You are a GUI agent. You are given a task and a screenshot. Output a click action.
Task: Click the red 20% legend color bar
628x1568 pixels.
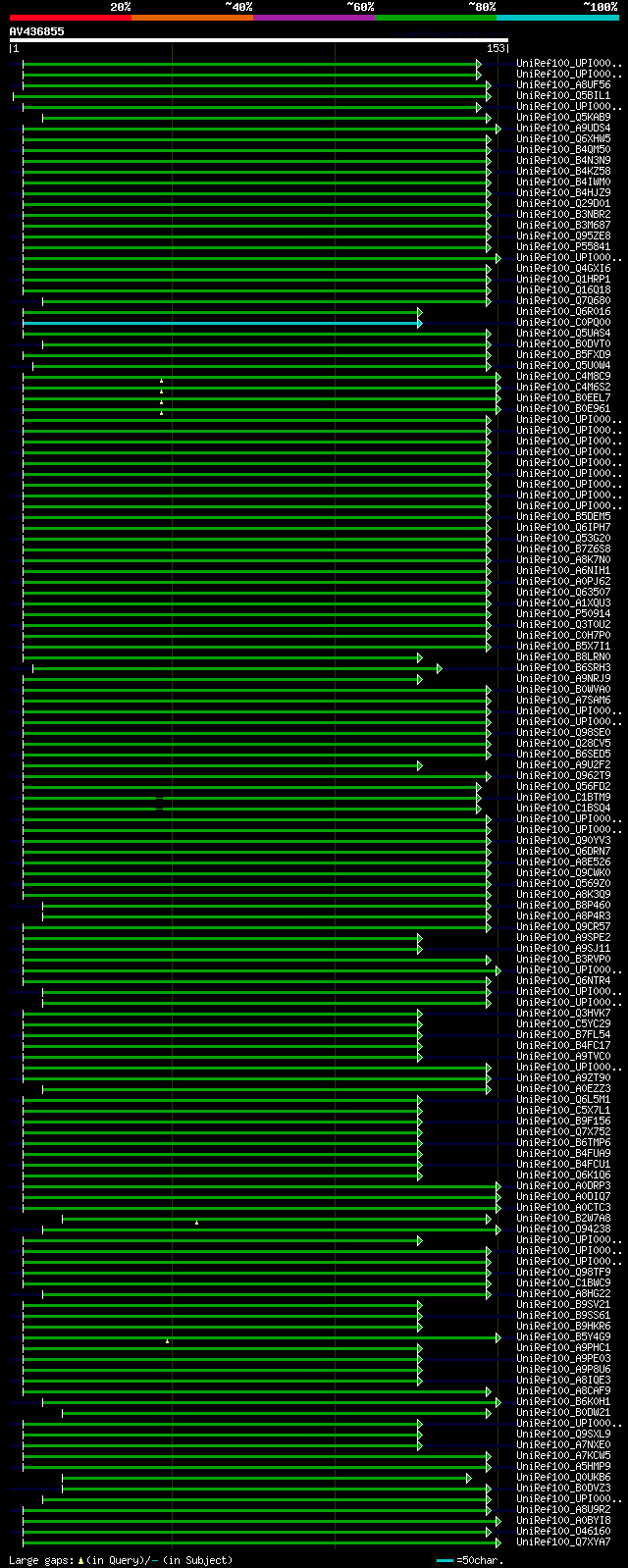tap(70, 18)
